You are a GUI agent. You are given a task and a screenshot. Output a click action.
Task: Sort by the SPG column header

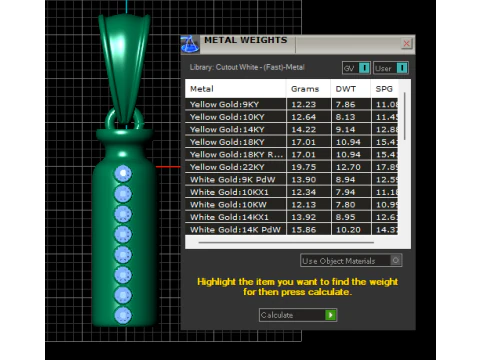[x=384, y=89]
